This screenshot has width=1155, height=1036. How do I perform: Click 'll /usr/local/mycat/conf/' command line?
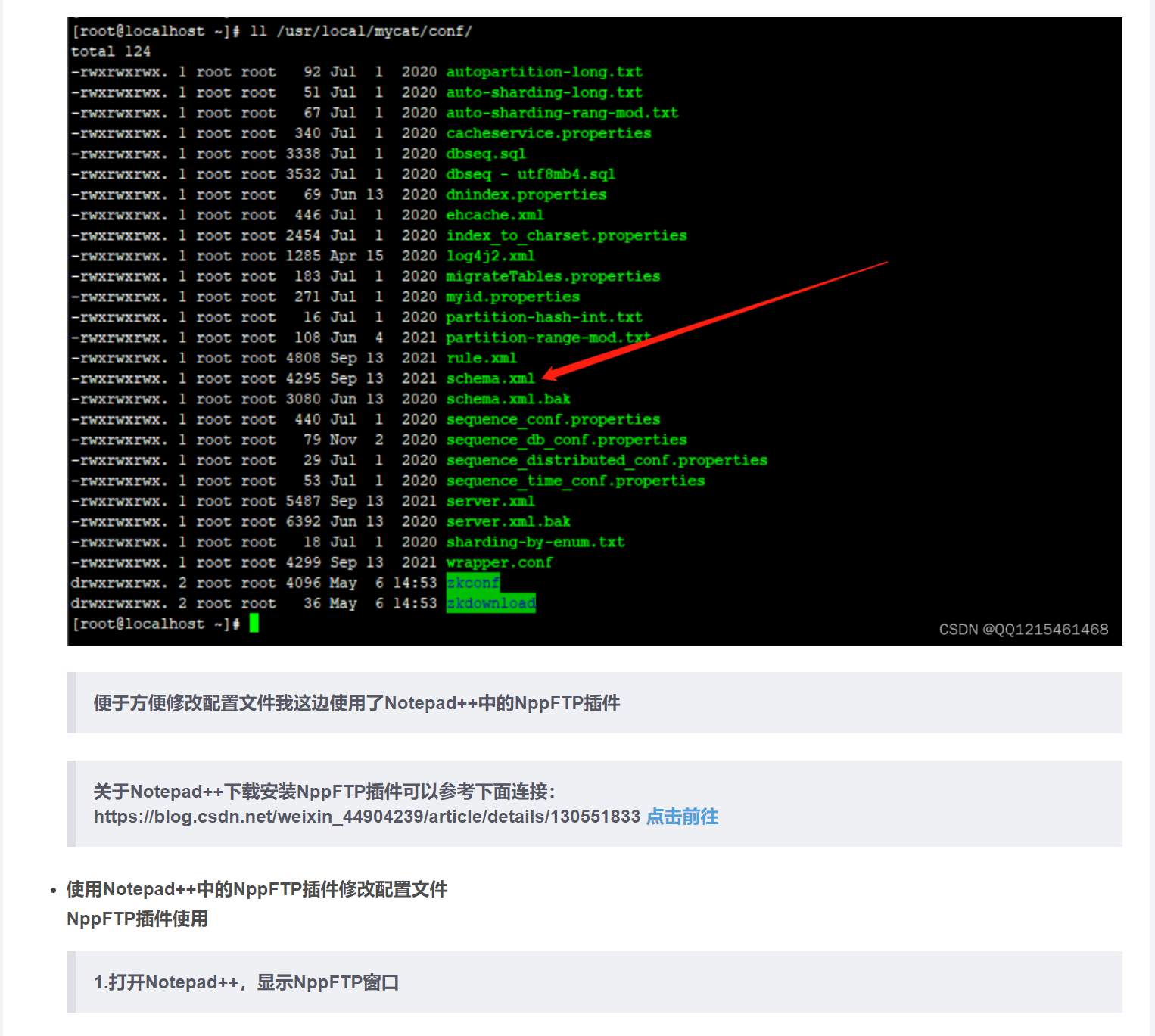tap(361, 31)
